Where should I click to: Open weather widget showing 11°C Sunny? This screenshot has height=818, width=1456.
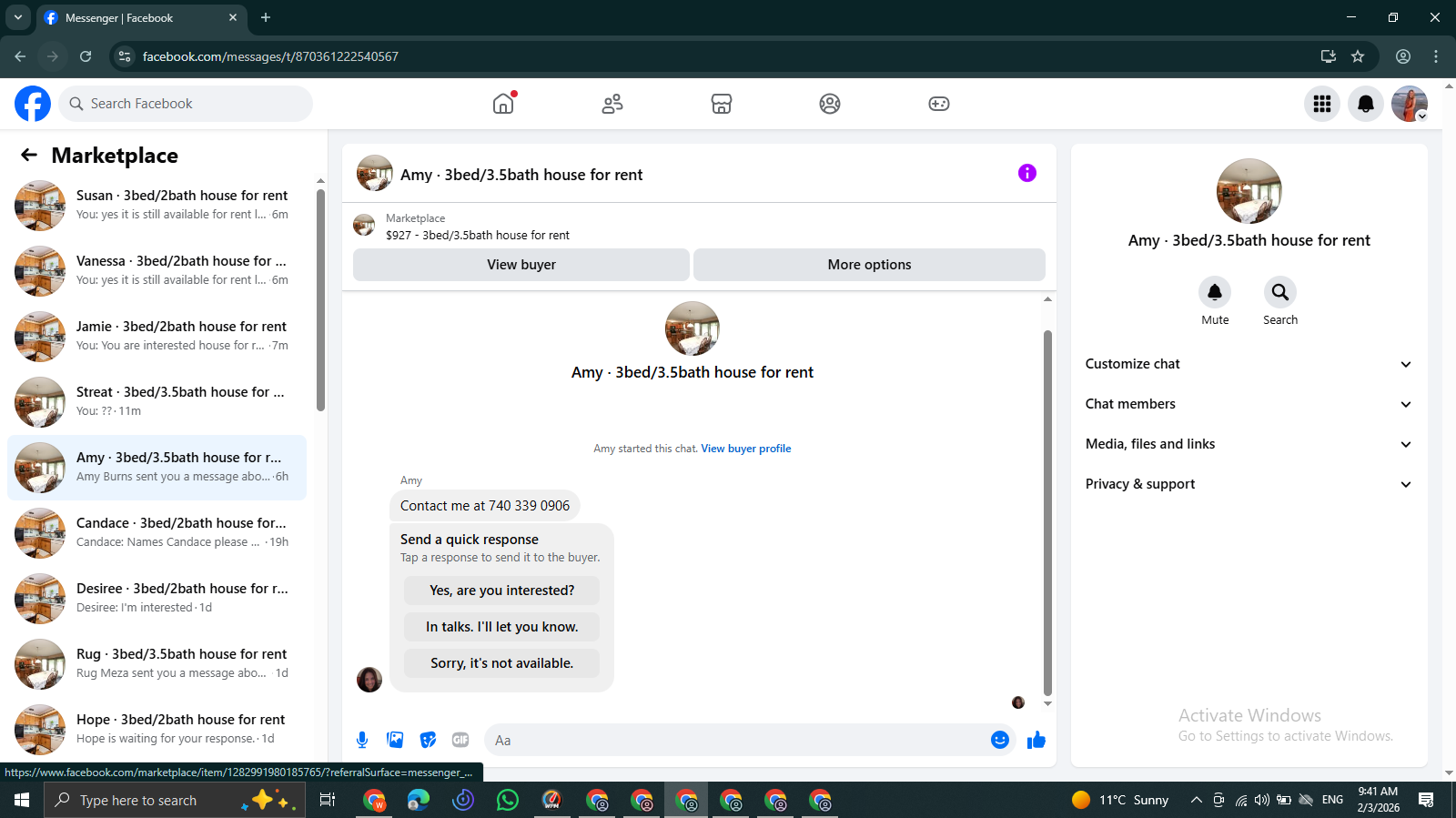pos(1120,800)
